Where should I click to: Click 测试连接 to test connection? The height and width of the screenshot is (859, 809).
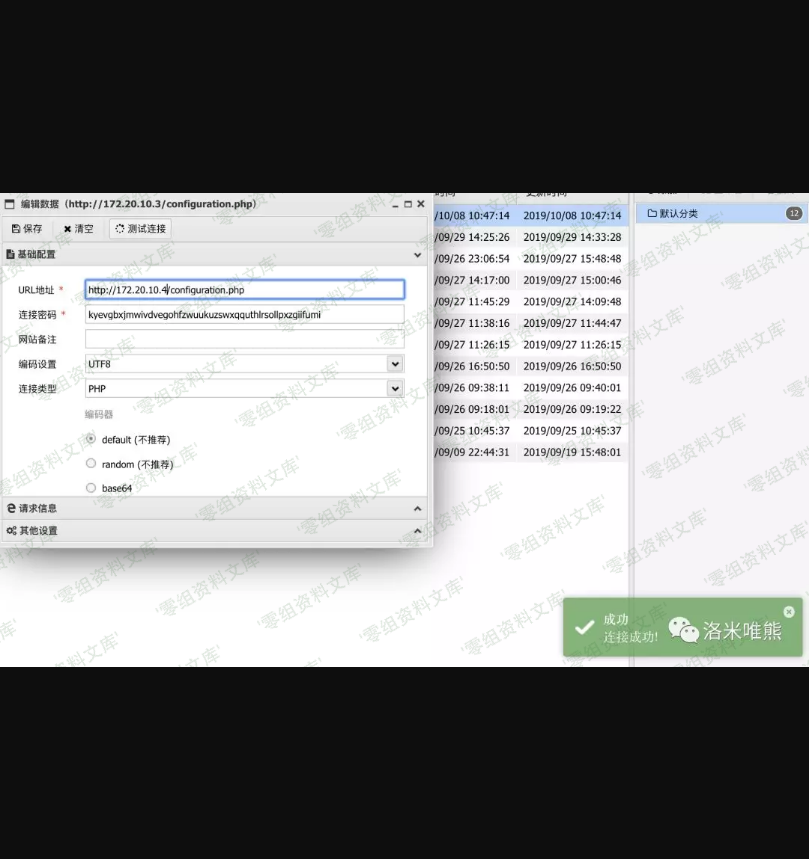(140, 229)
